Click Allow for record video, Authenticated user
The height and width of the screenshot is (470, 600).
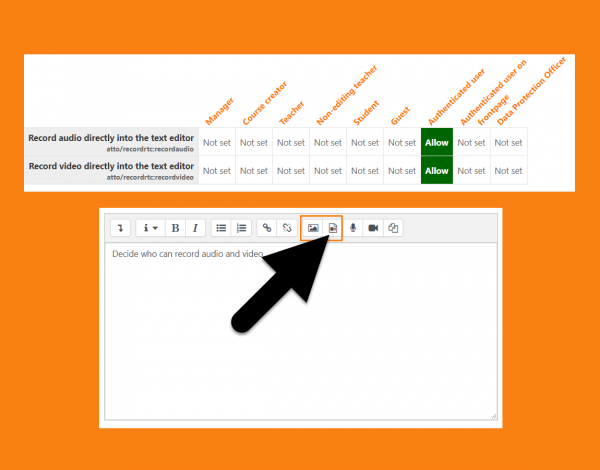click(437, 170)
